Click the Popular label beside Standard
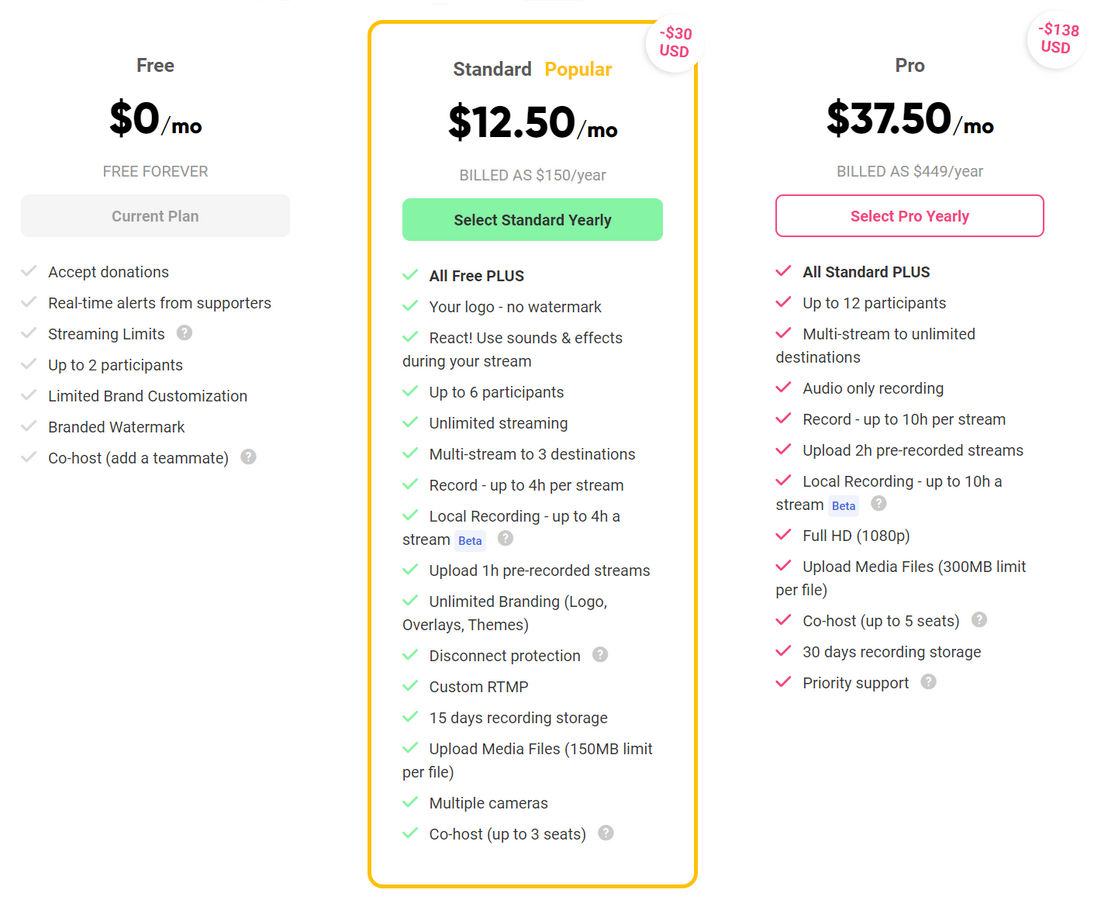Viewport: 1108px width, 906px height. 578,69
